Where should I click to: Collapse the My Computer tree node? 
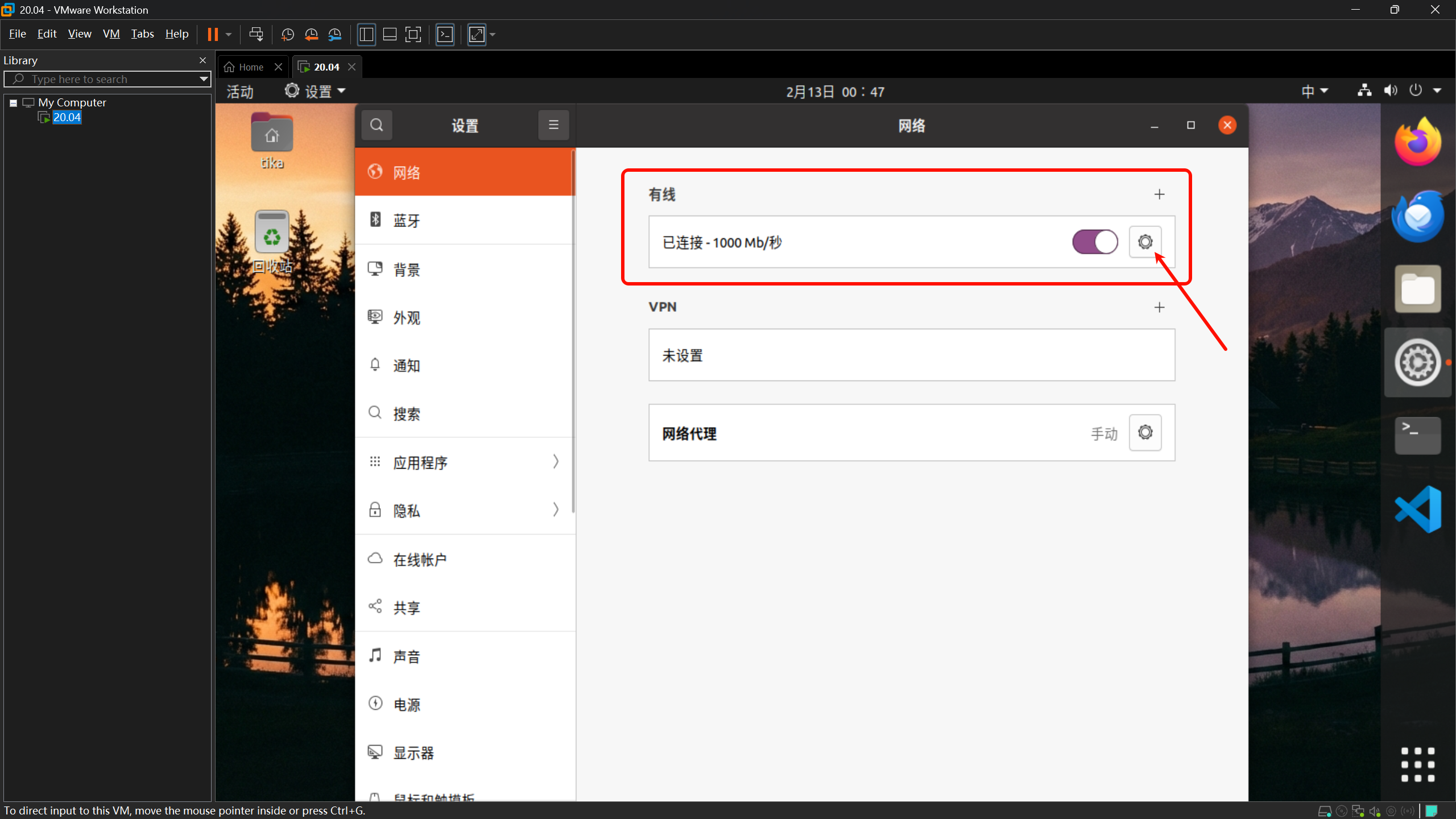(x=13, y=103)
